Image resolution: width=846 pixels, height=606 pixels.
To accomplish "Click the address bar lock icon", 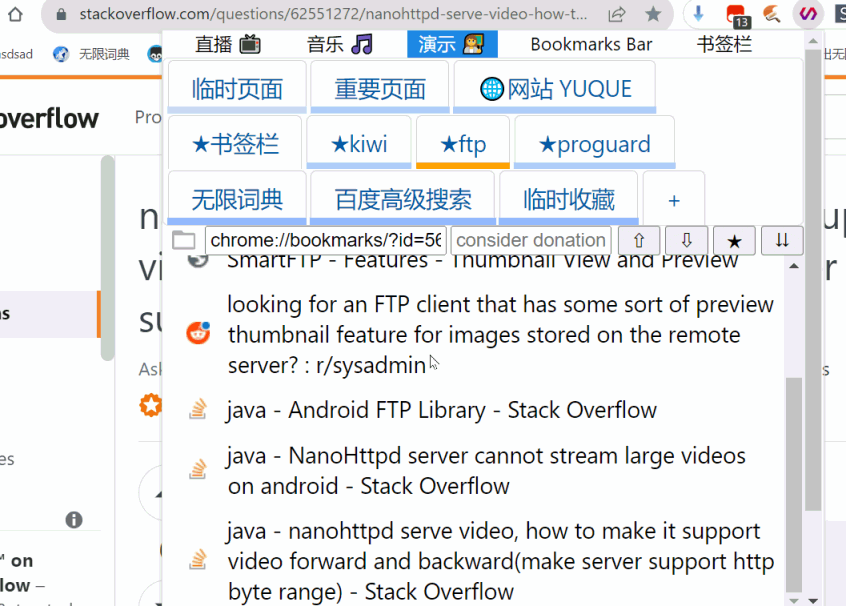I will point(62,15).
